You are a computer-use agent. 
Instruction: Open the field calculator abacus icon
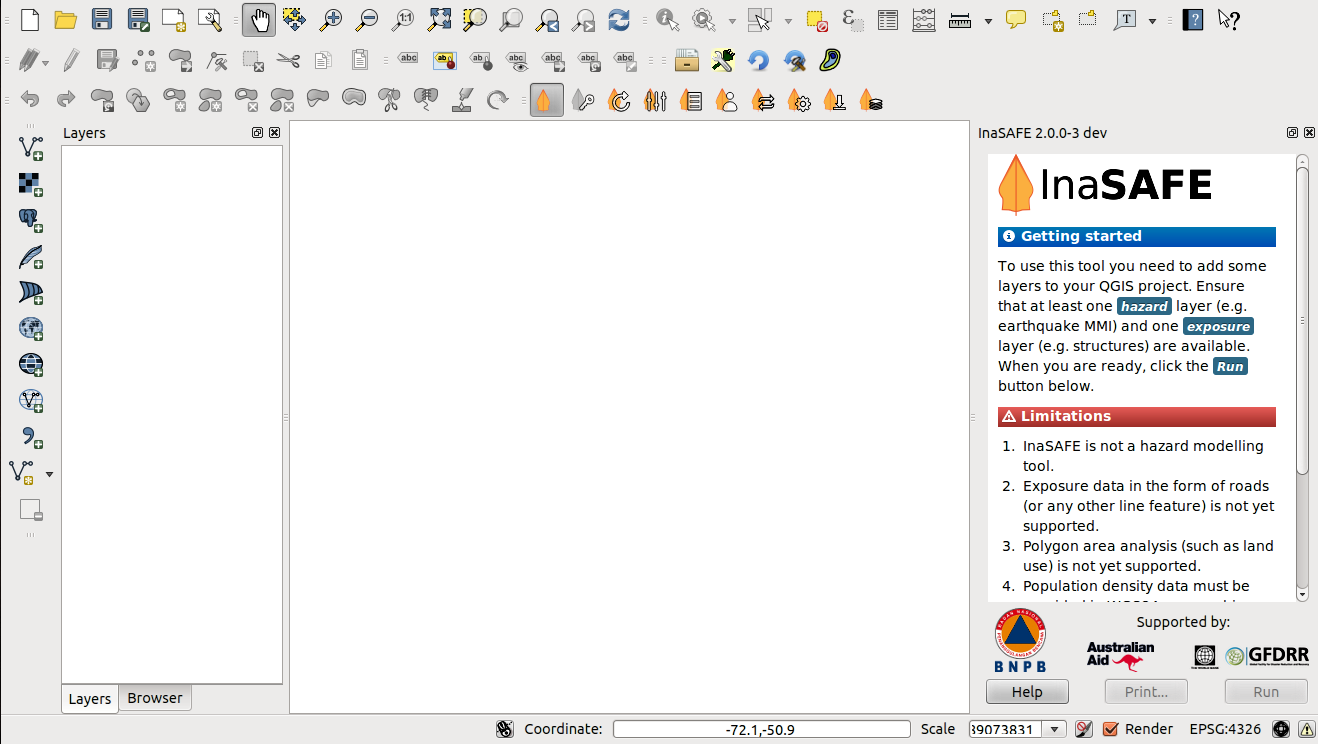(x=924, y=19)
